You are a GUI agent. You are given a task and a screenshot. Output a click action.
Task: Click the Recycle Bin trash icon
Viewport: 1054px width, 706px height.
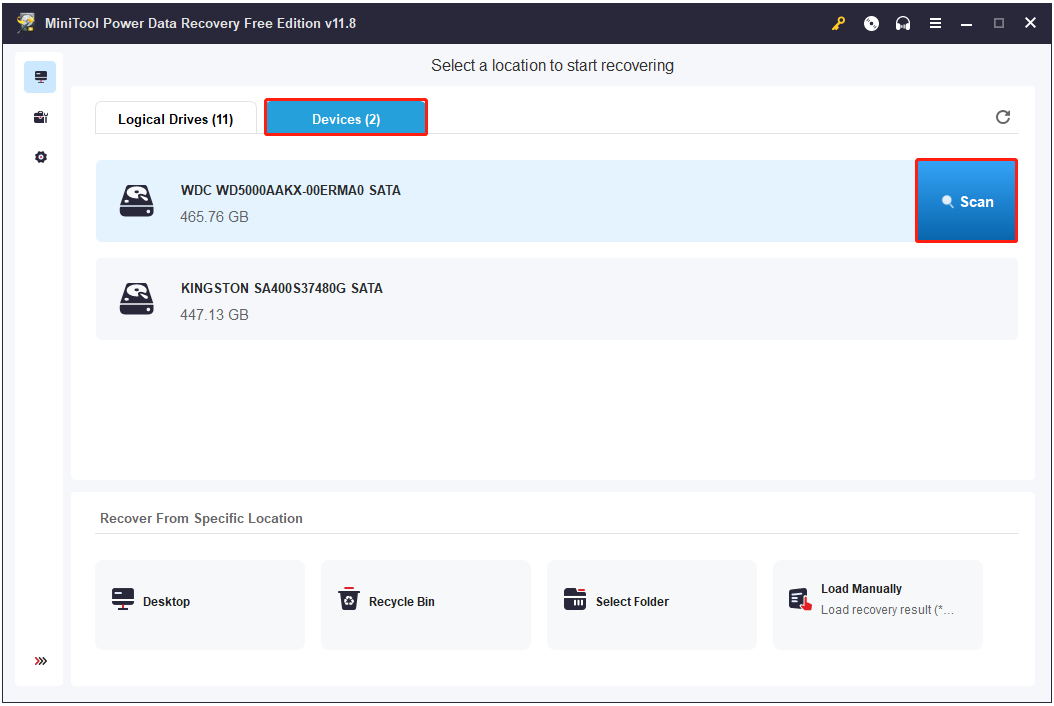tap(348, 598)
